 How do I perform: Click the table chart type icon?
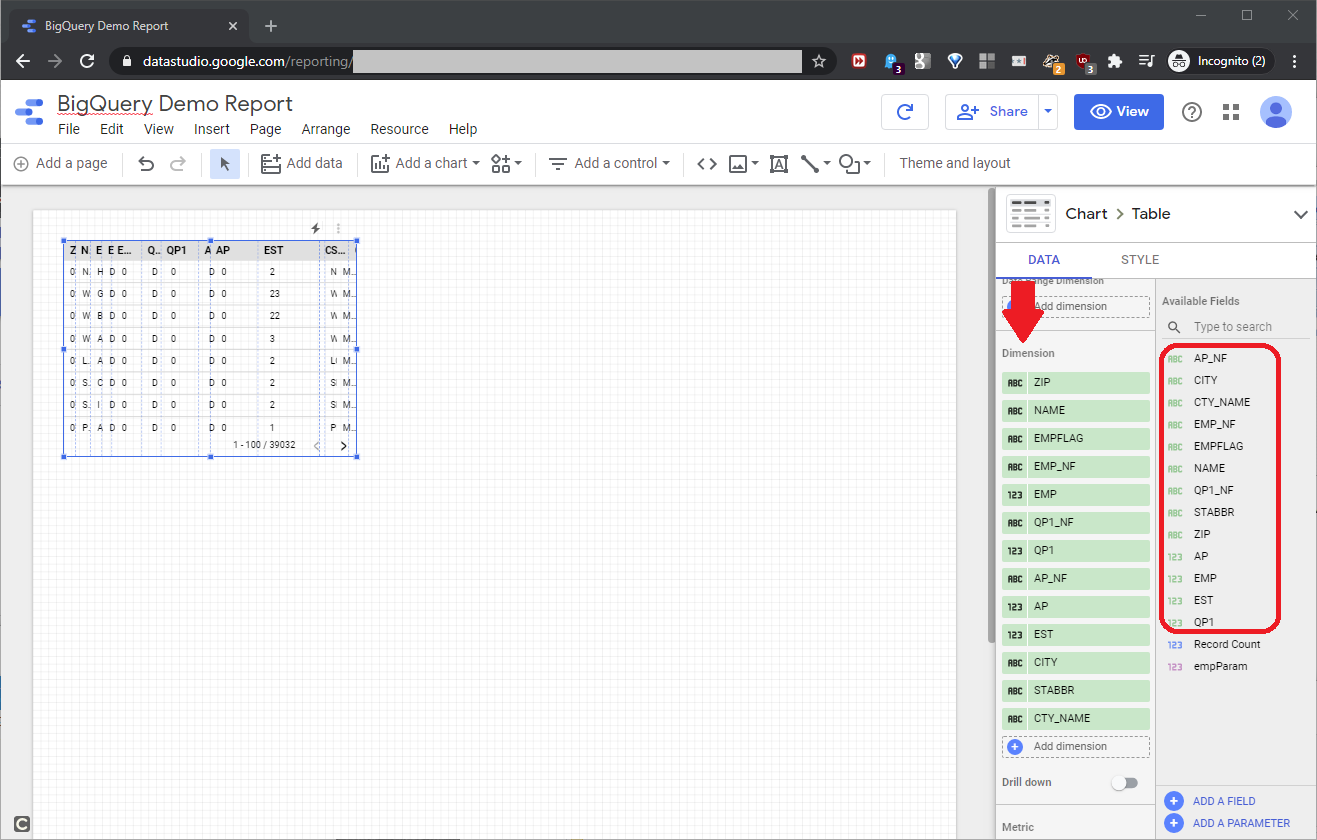[1031, 214]
